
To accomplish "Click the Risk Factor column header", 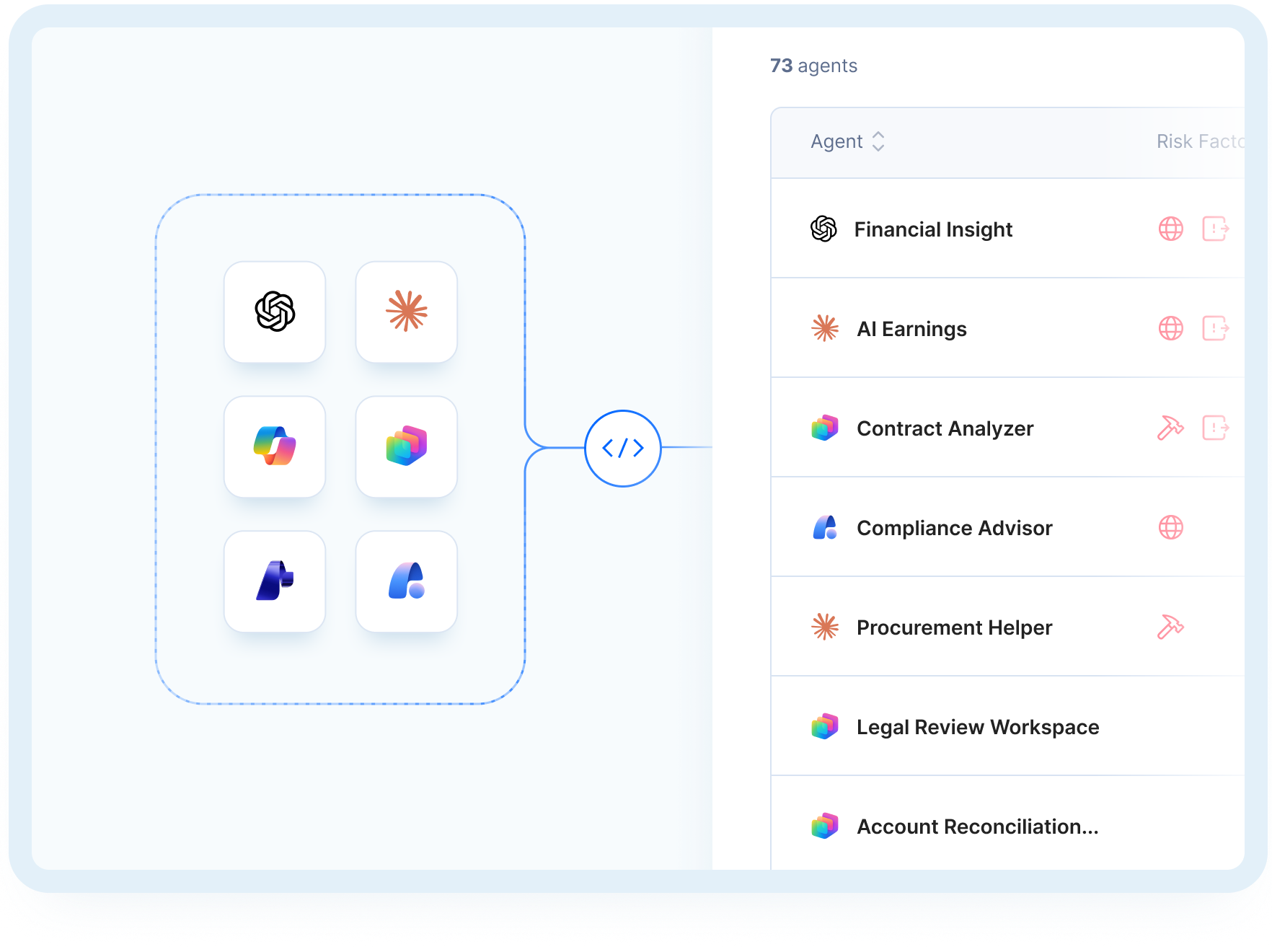I will pyautogui.click(x=1200, y=141).
